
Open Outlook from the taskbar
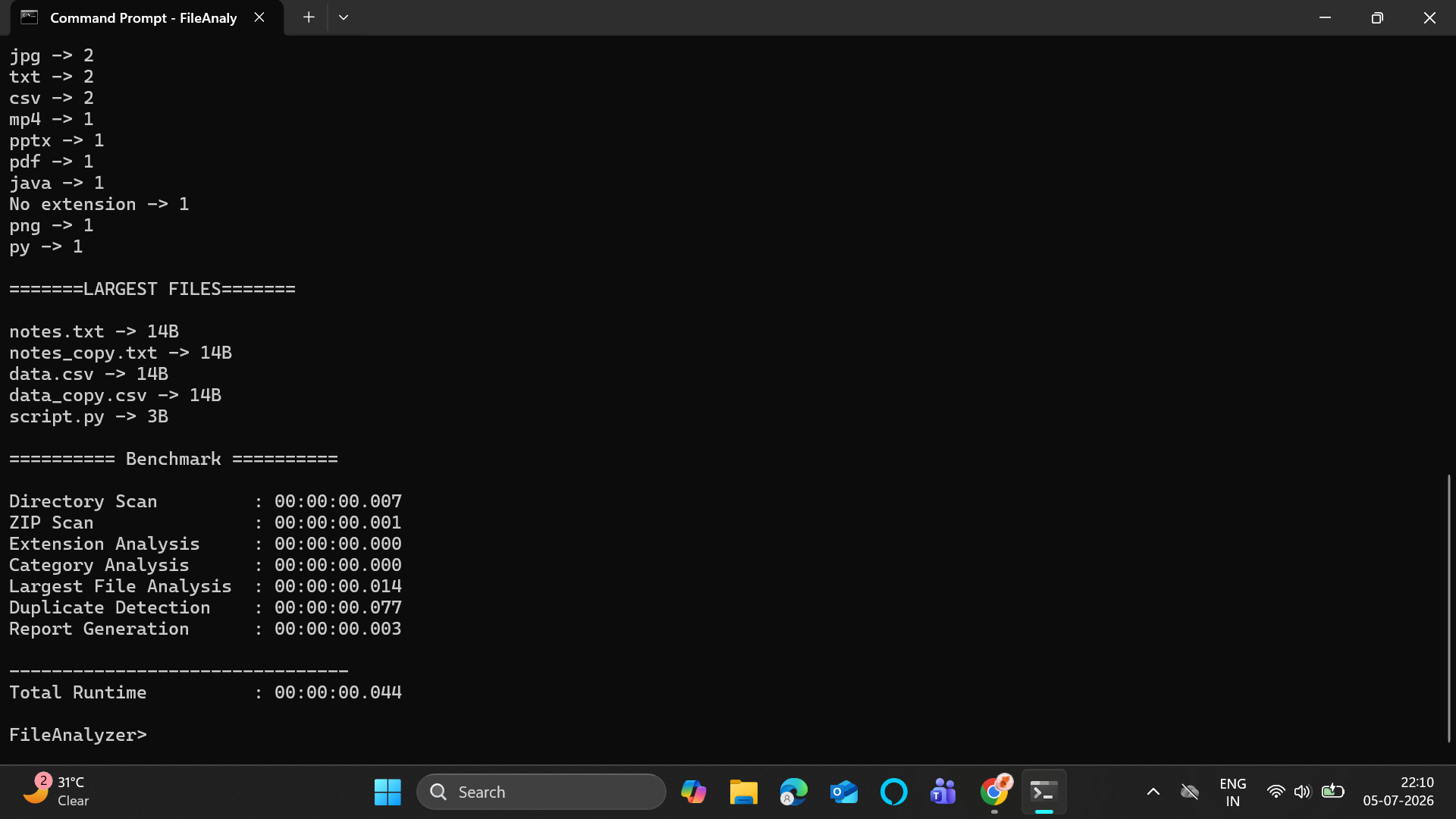coord(844,792)
